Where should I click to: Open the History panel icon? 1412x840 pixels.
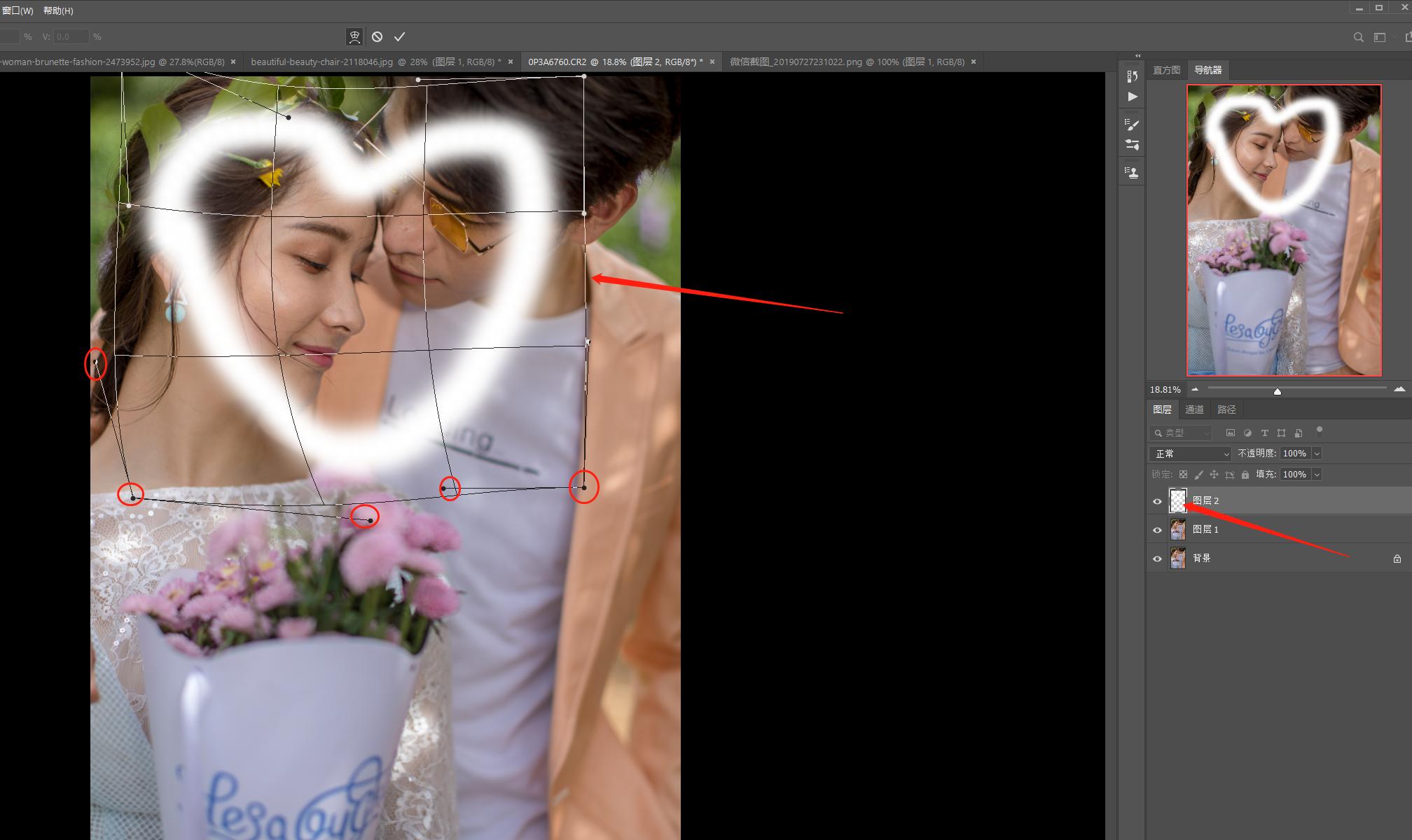pos(1133,76)
